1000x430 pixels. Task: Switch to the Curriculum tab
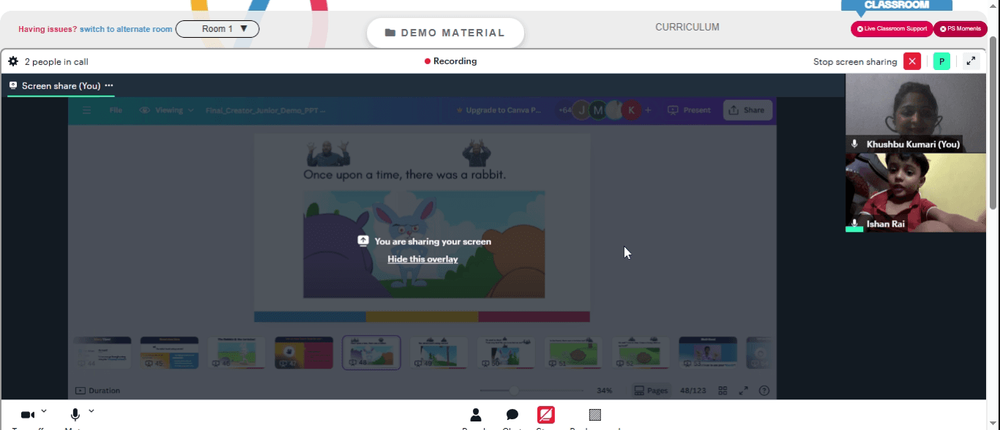(x=687, y=27)
